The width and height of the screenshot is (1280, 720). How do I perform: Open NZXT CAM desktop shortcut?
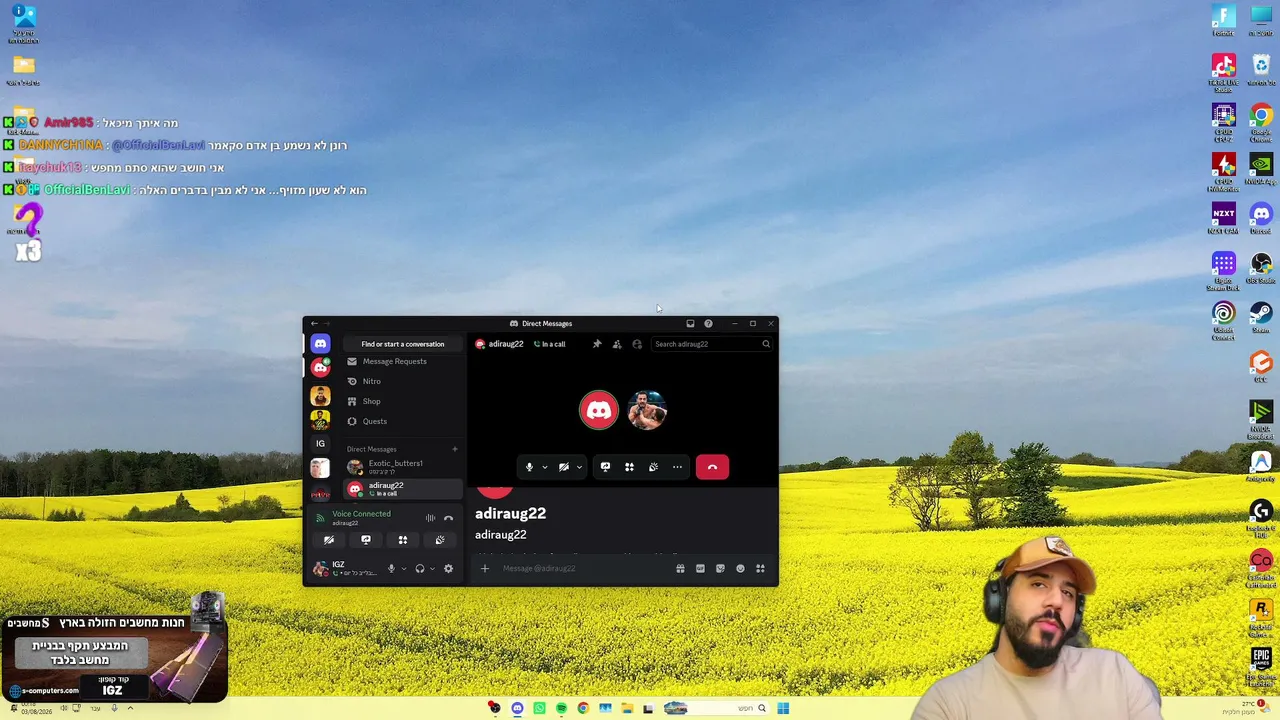coord(1223,218)
